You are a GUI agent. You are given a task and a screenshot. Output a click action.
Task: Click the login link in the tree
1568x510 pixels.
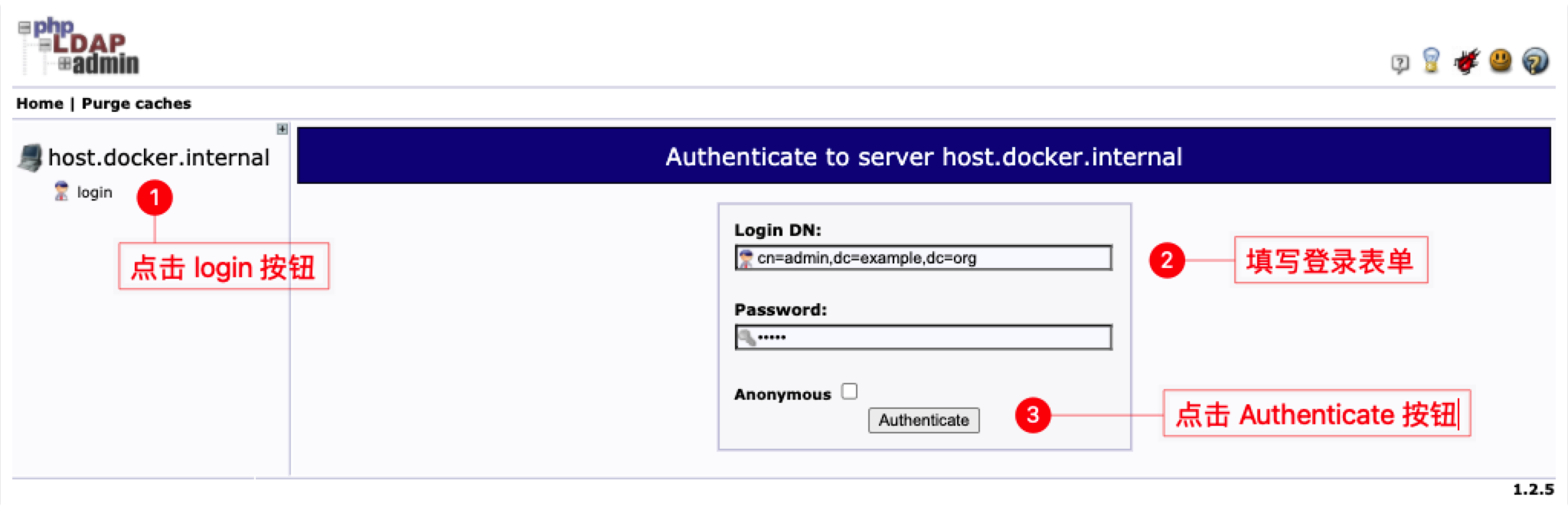coord(95,192)
